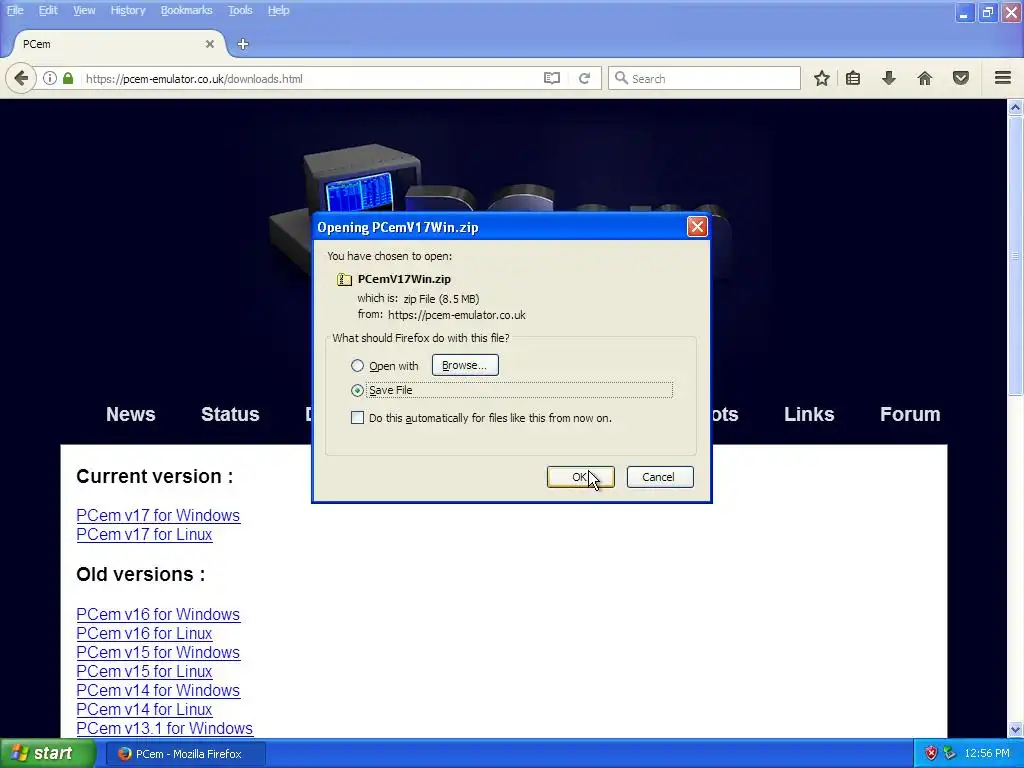This screenshot has width=1024, height=768.
Task: Go to the Status page
Action: [230, 414]
